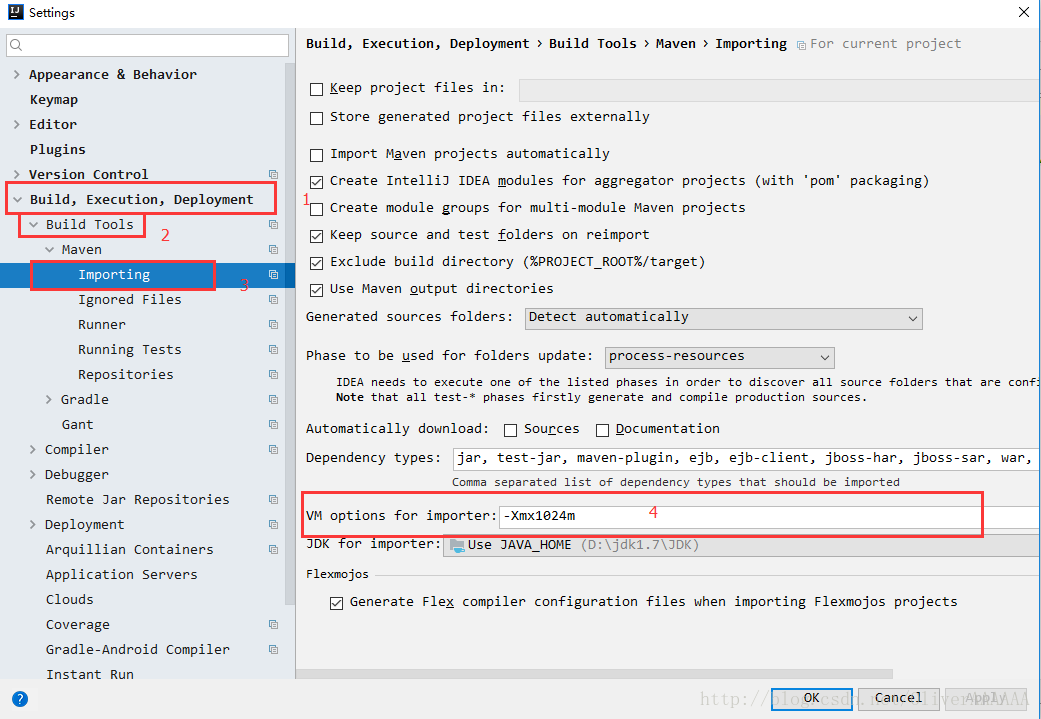Open Runner settings page

click(102, 325)
